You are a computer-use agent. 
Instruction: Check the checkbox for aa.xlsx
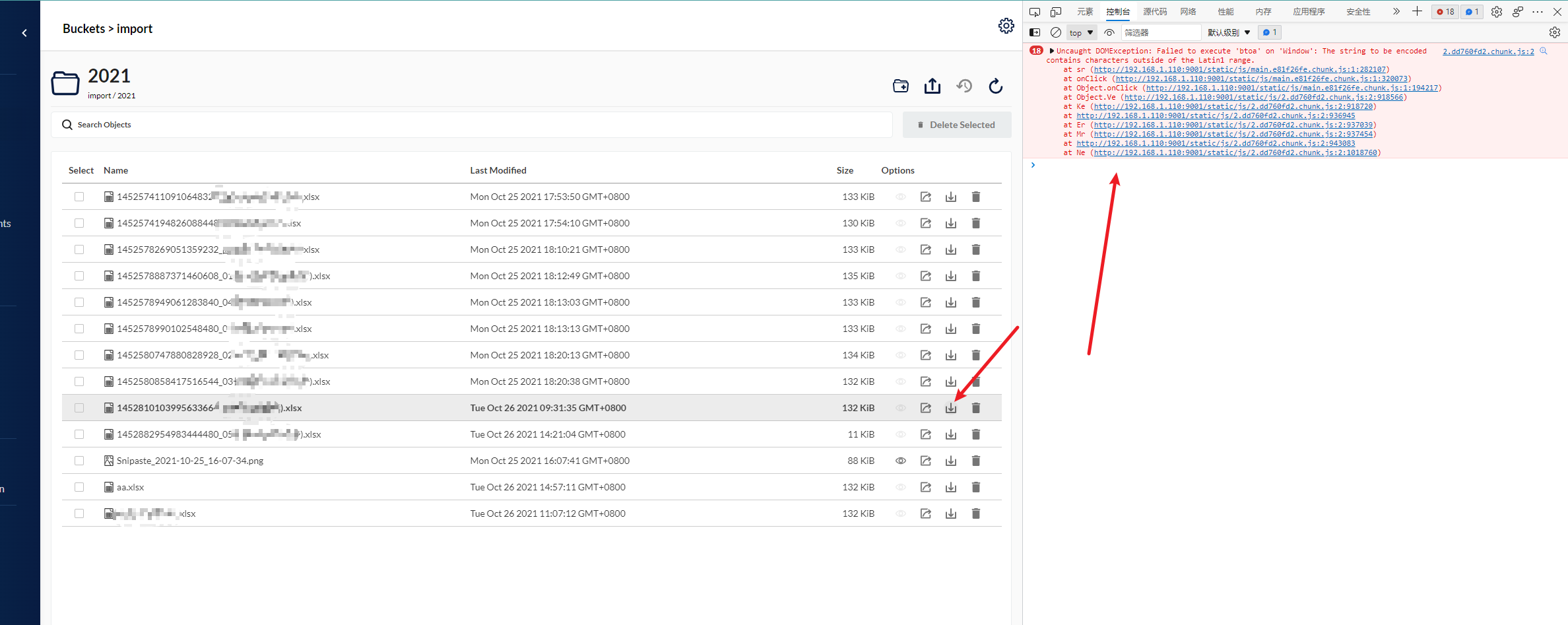click(x=79, y=486)
